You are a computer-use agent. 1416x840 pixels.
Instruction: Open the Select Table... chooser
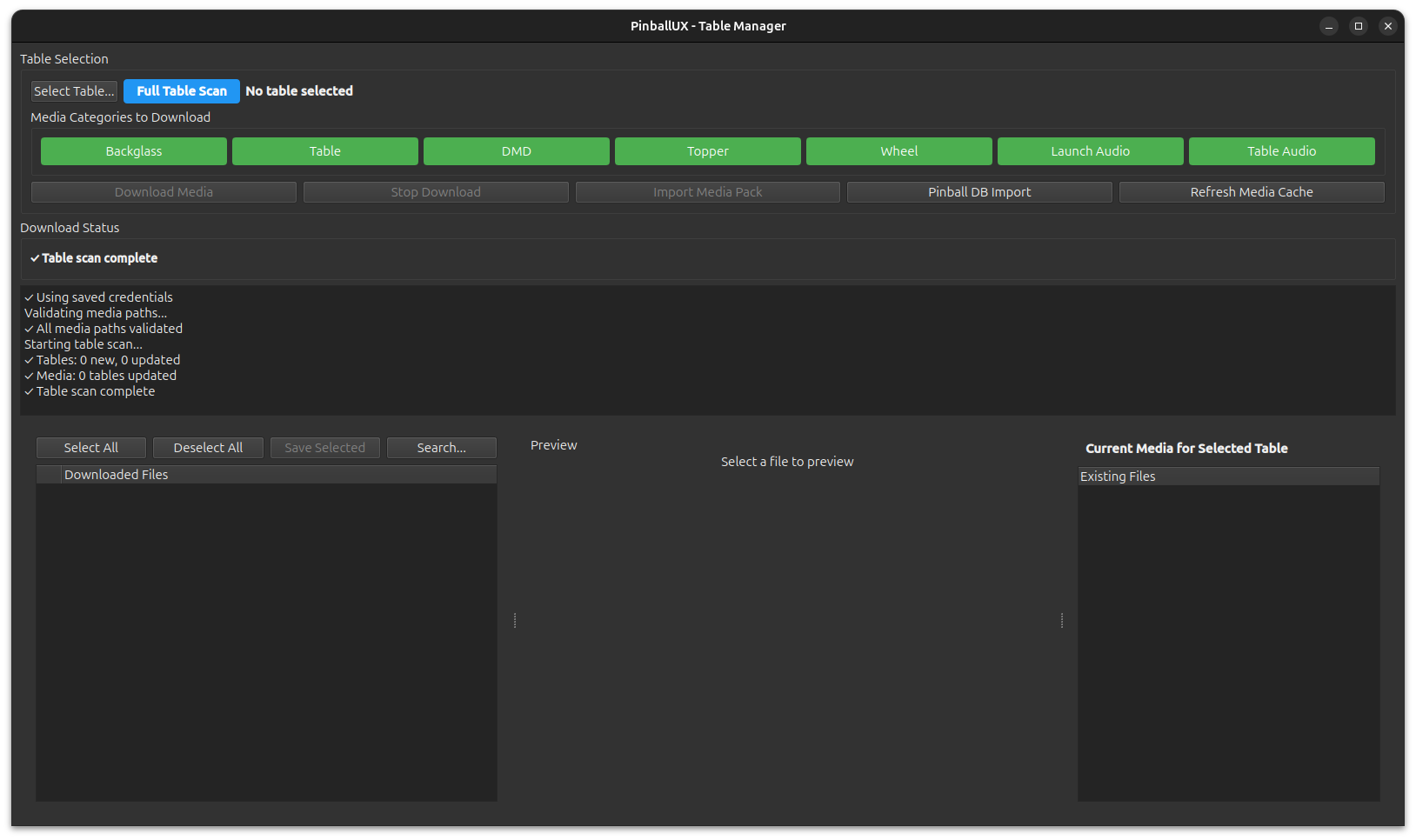click(74, 91)
